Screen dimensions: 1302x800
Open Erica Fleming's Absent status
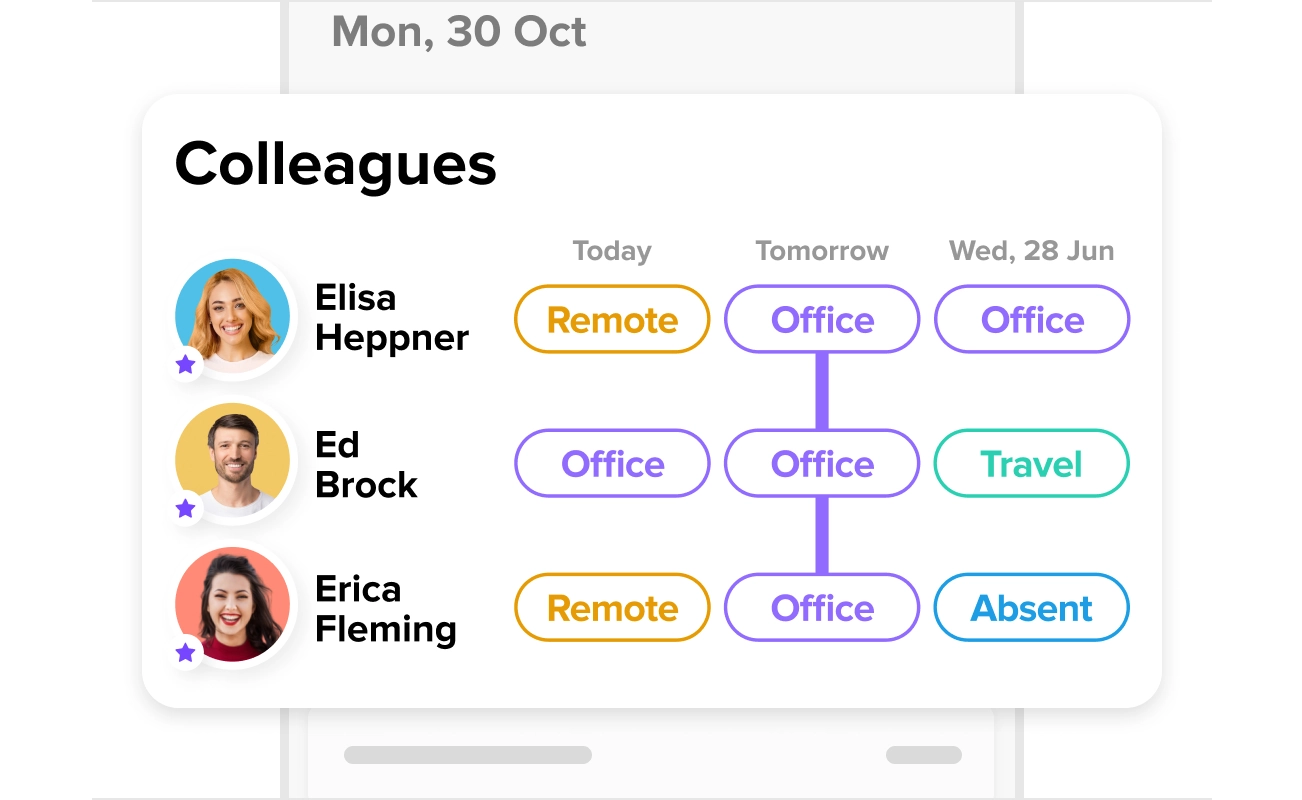coord(1032,607)
